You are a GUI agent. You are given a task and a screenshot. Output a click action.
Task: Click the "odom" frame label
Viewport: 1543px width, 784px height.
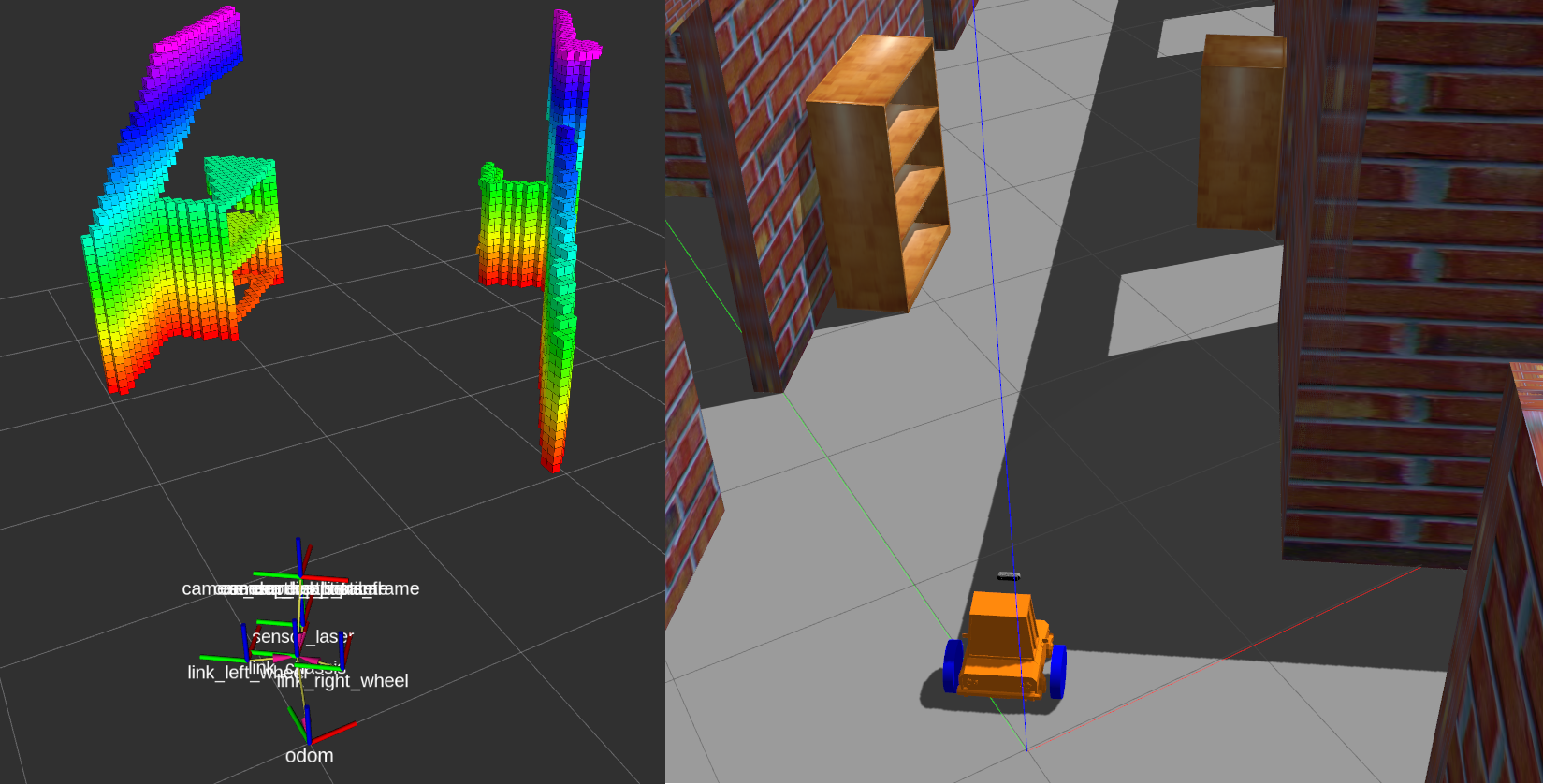coord(309,755)
